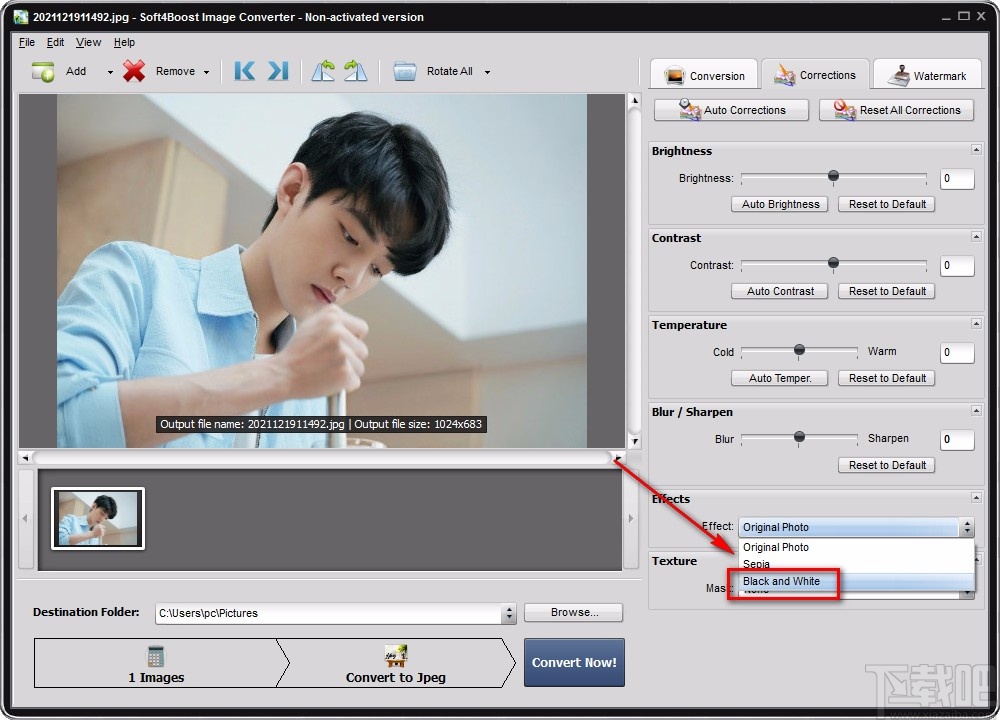Switch to the Watermark tab
The height and width of the screenshot is (720, 1000).
point(928,74)
